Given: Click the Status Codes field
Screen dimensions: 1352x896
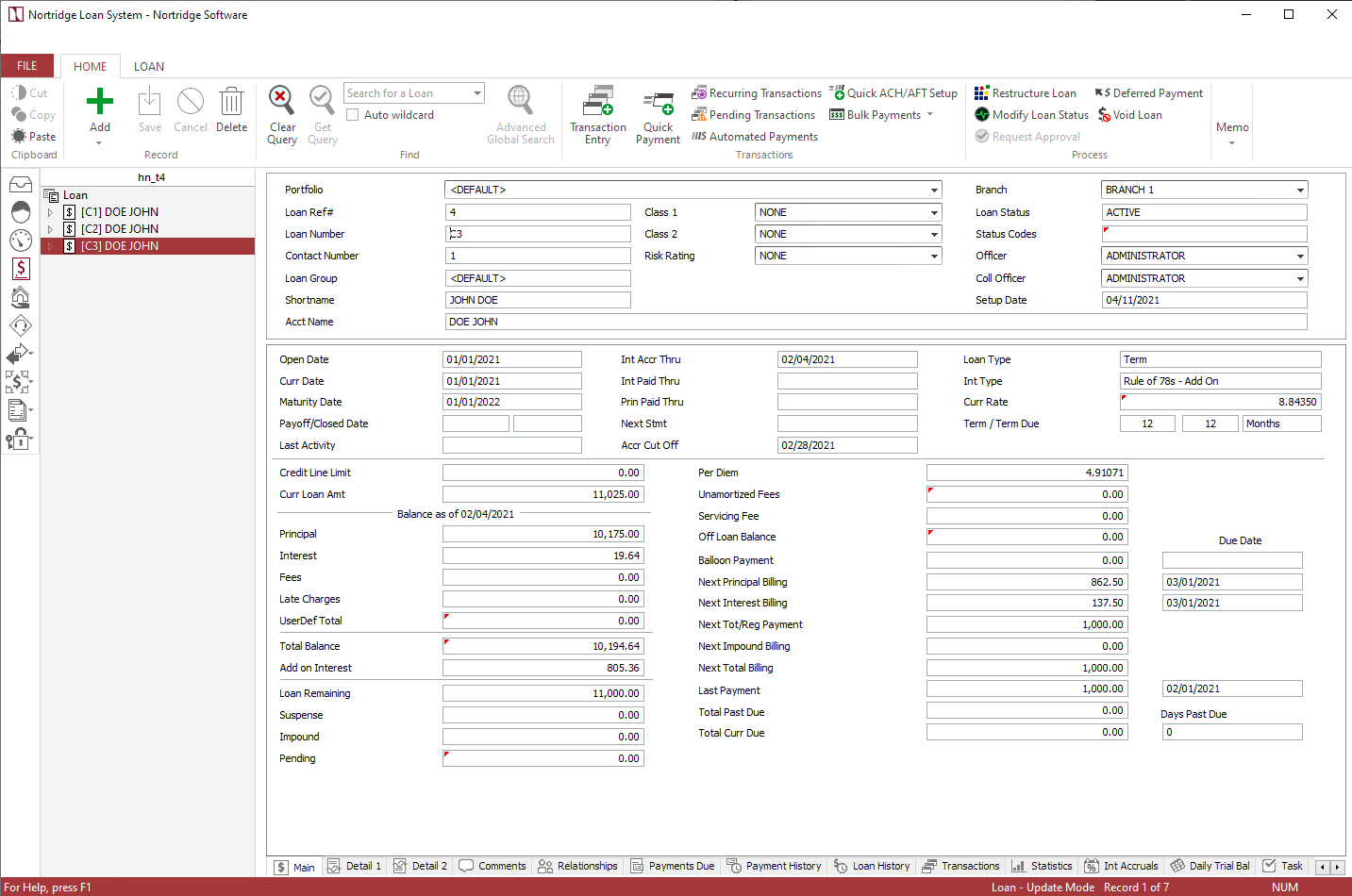Looking at the screenshot, I should [1205, 234].
